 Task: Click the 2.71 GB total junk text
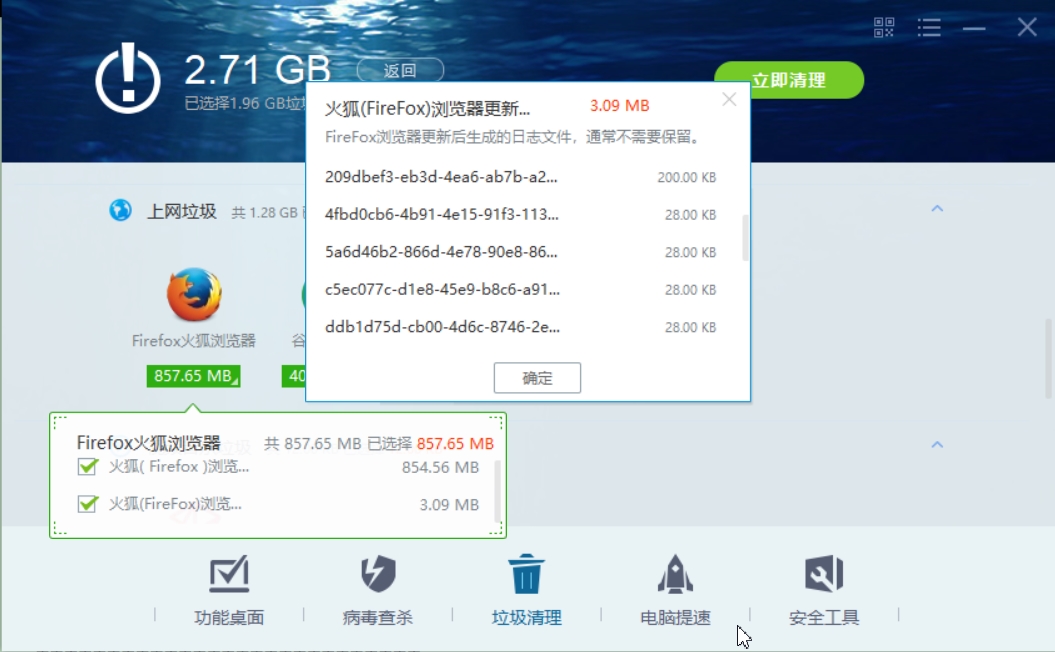(x=258, y=69)
